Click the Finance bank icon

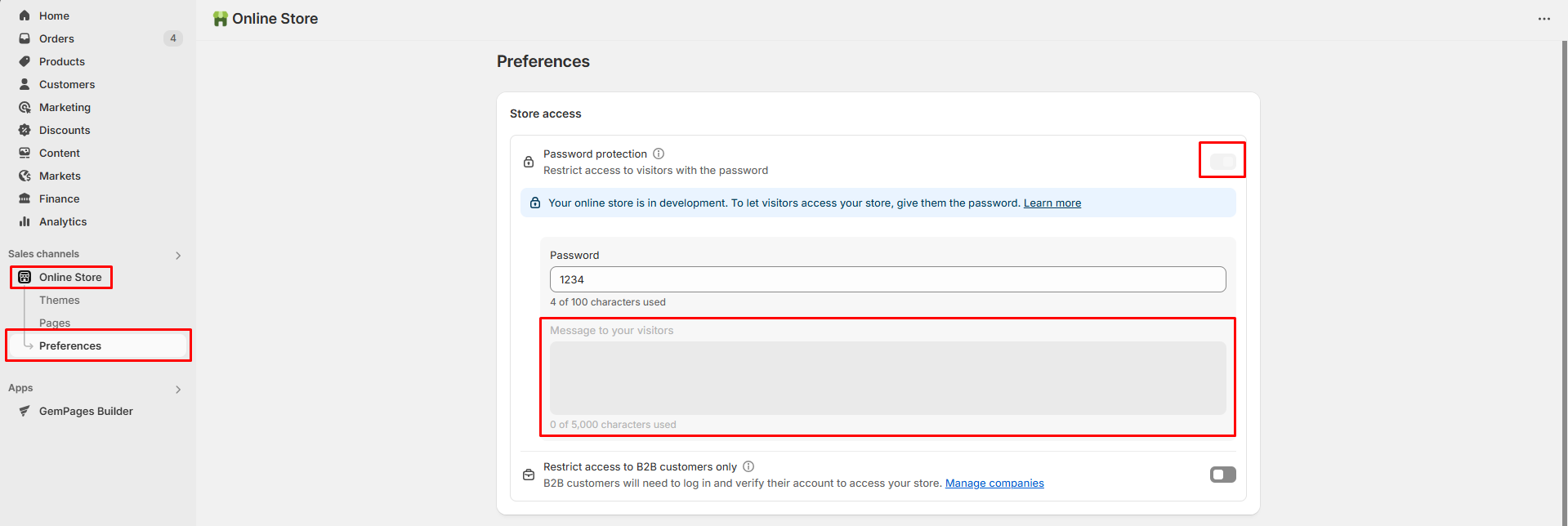pyautogui.click(x=25, y=198)
